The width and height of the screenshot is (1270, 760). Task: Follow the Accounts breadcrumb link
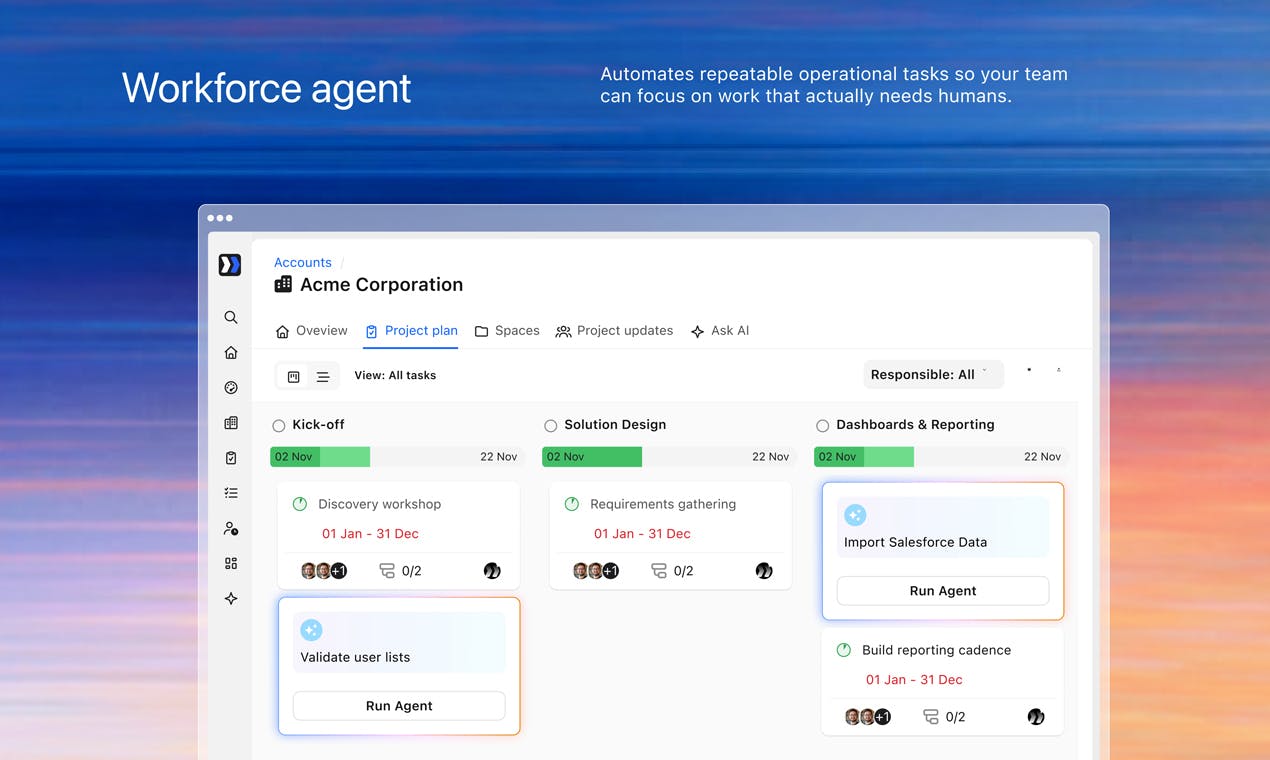303,262
